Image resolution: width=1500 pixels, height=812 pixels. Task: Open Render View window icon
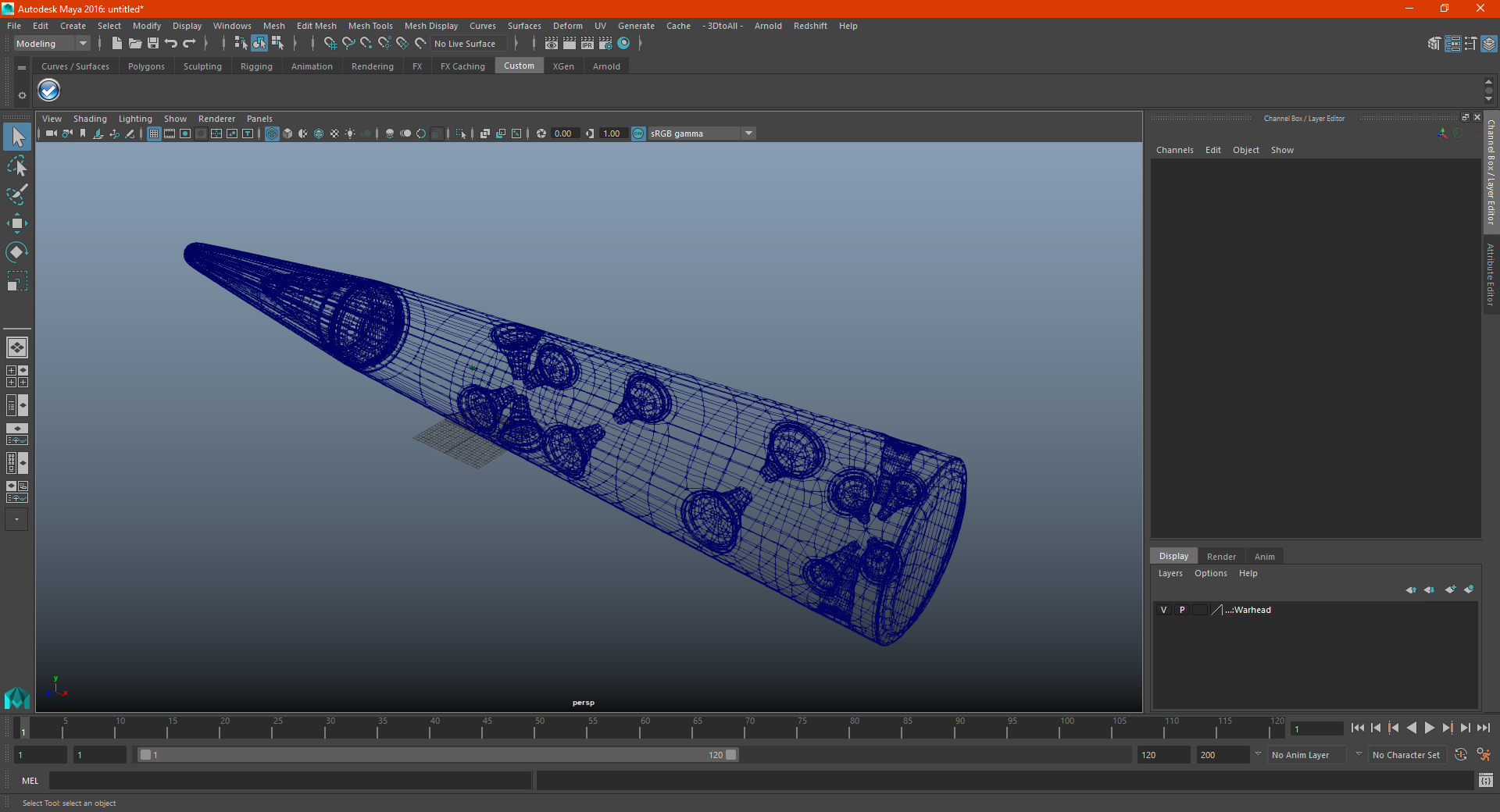(x=552, y=44)
